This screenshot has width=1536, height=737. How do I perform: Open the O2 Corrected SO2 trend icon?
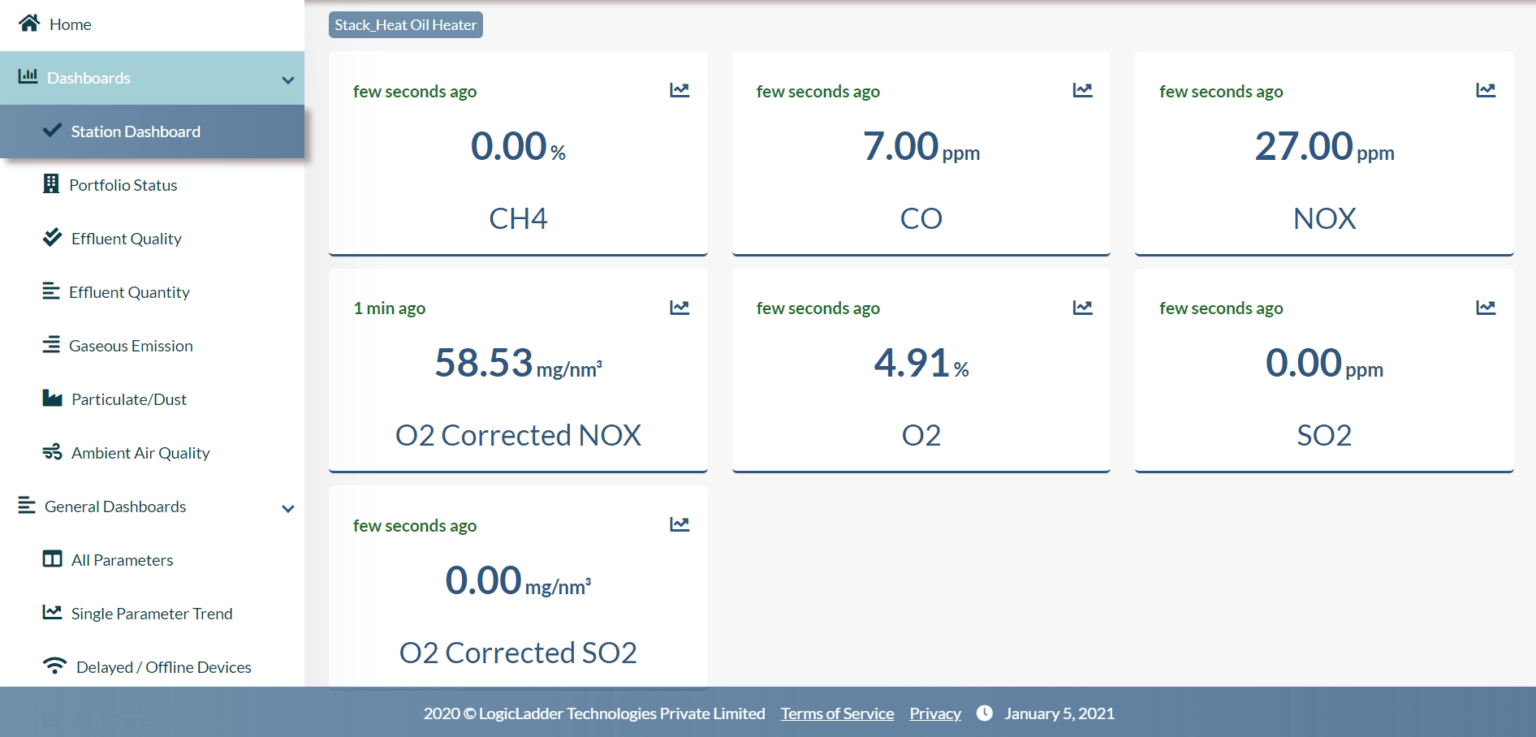[679, 523]
